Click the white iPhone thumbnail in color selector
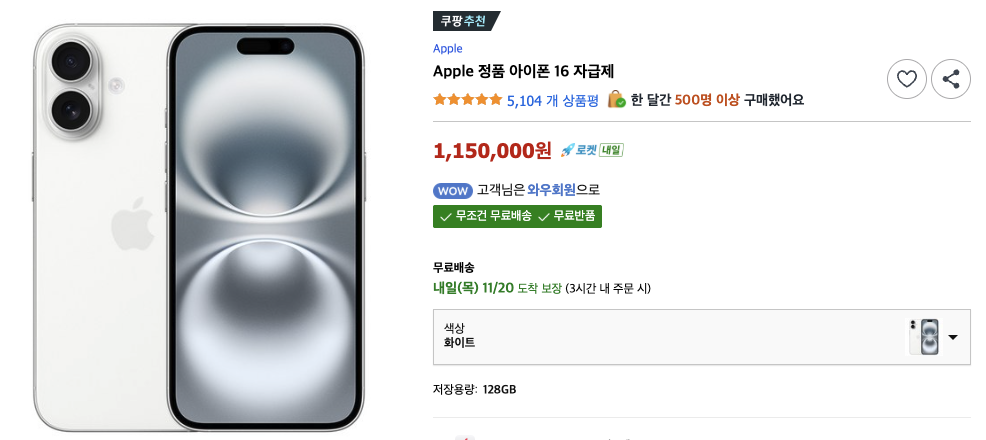Image resolution: width=986 pixels, height=440 pixels. click(x=923, y=337)
